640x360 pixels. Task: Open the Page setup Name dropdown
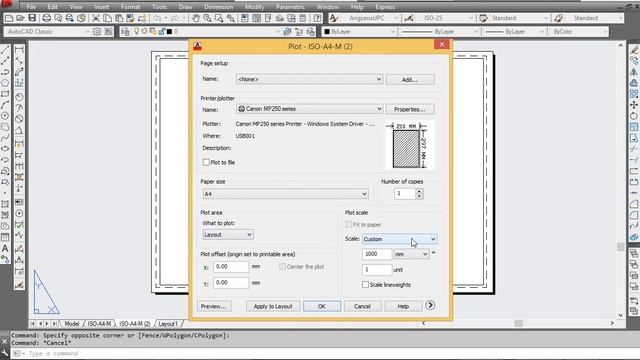tap(309, 79)
